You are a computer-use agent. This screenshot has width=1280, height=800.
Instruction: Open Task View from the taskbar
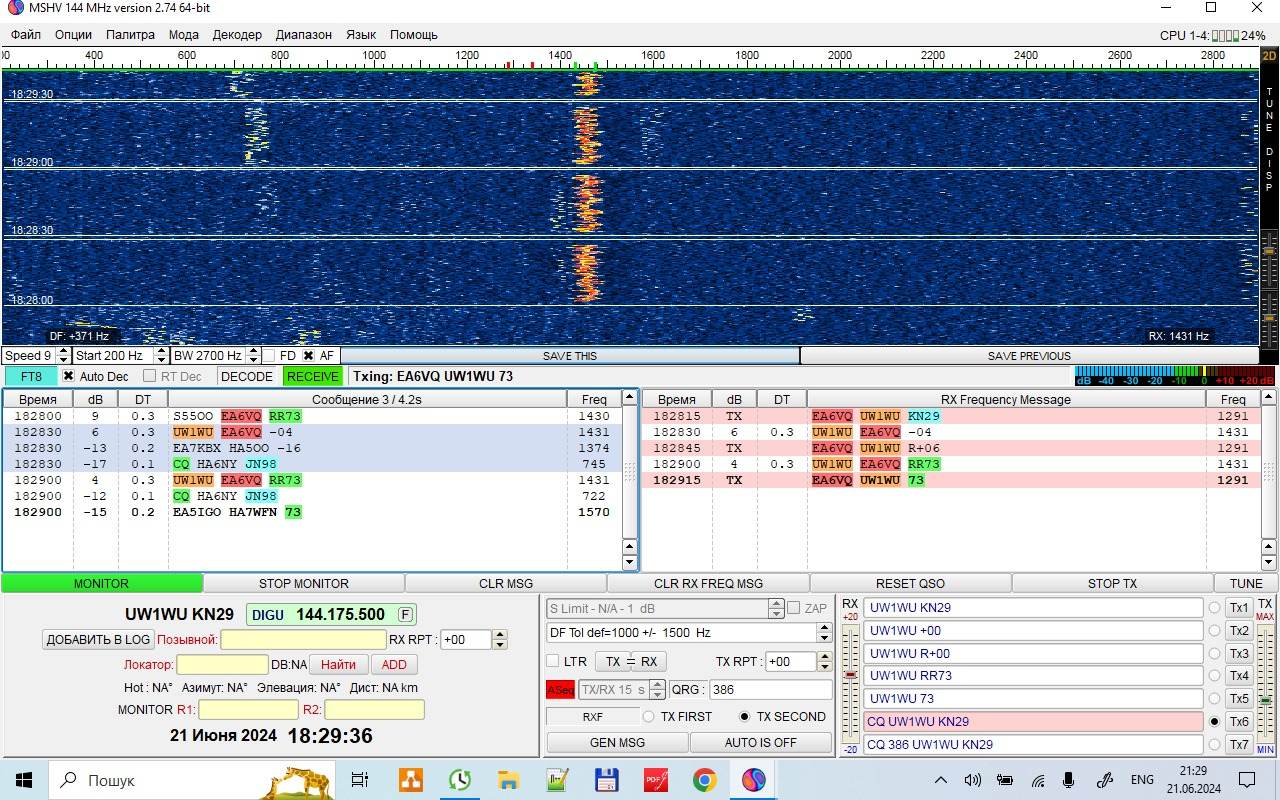(x=360, y=779)
